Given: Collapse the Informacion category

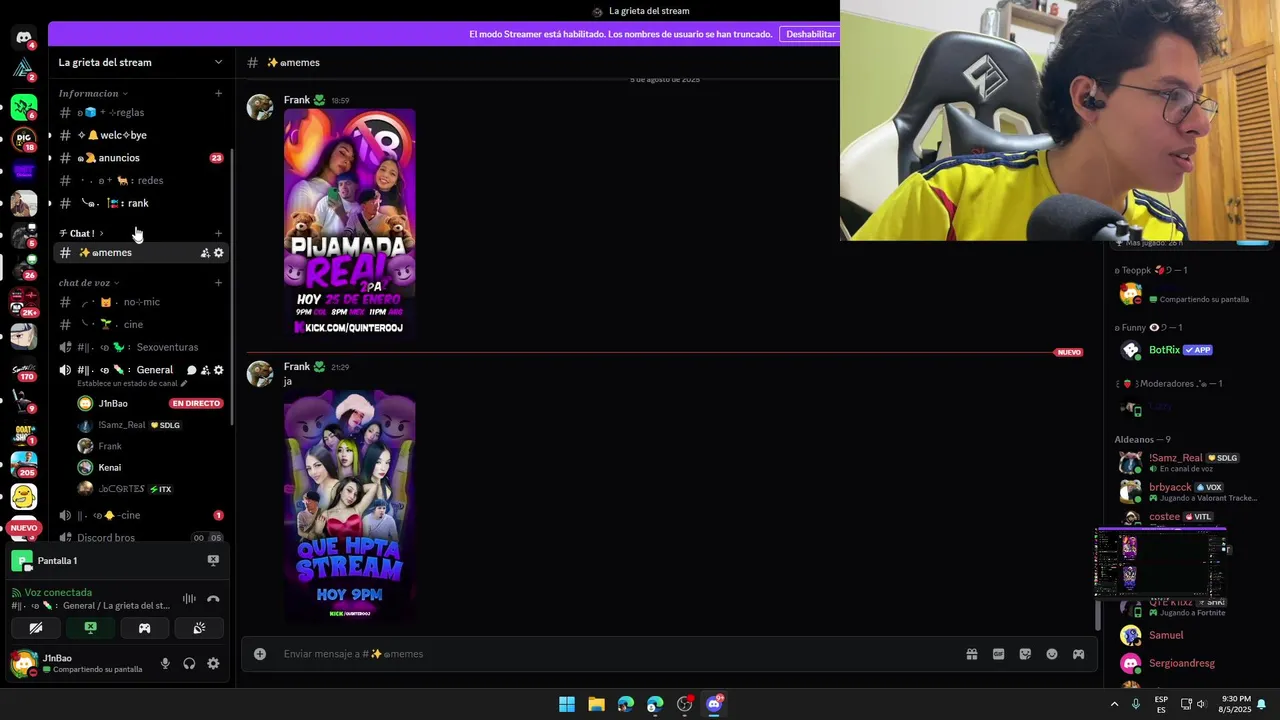Looking at the screenshot, I should pyautogui.click(x=93, y=93).
